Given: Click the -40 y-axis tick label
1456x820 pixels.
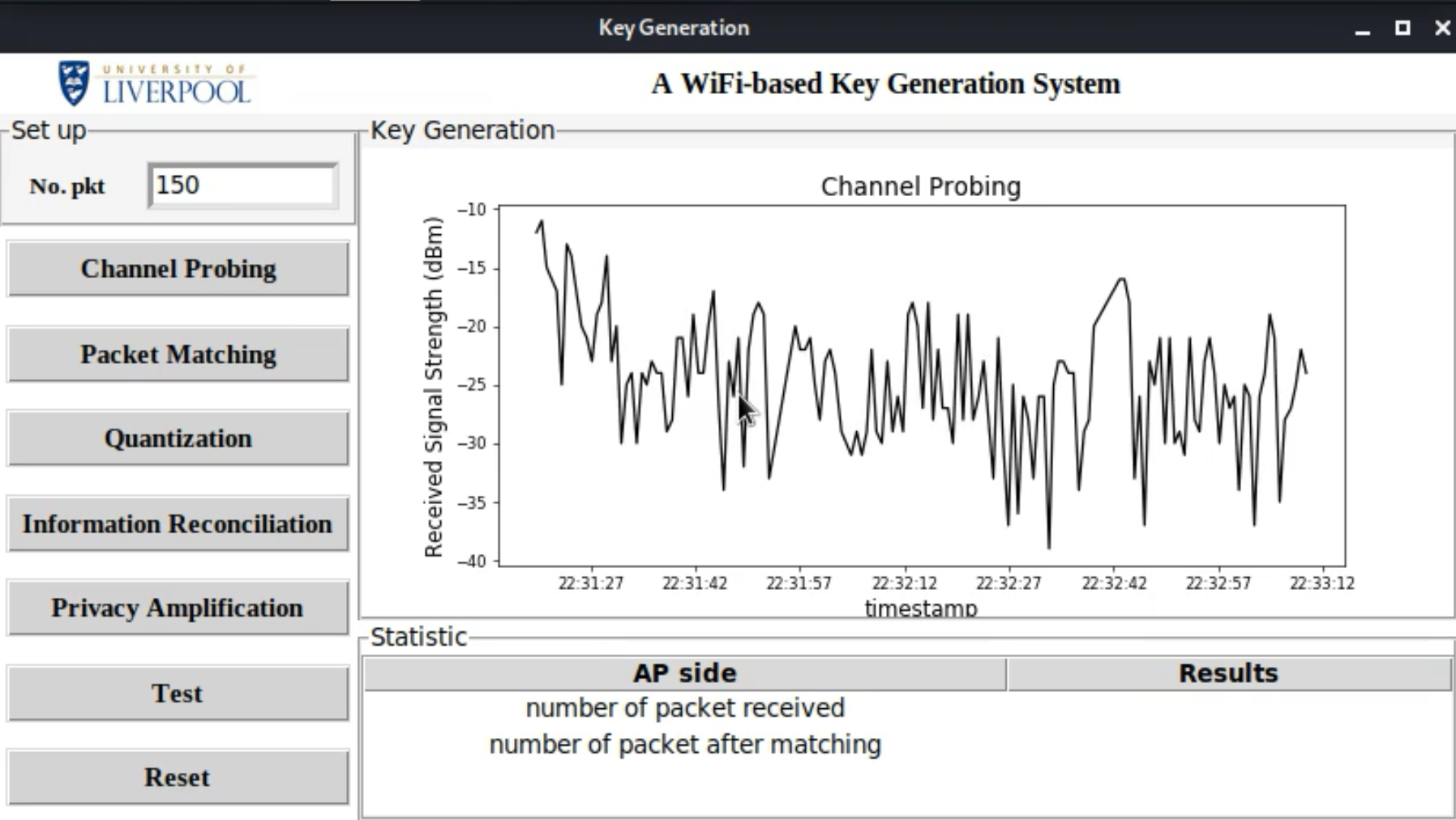Looking at the screenshot, I should 472,561.
